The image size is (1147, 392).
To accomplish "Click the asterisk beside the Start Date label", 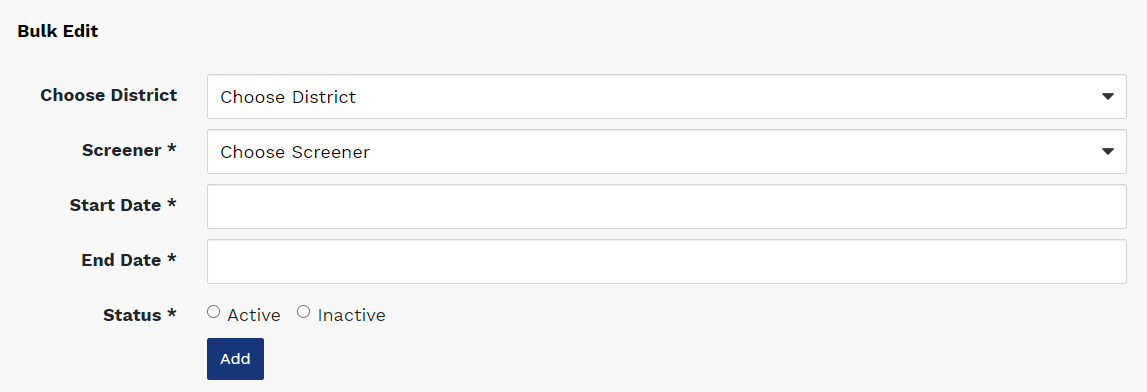I will 172,203.
